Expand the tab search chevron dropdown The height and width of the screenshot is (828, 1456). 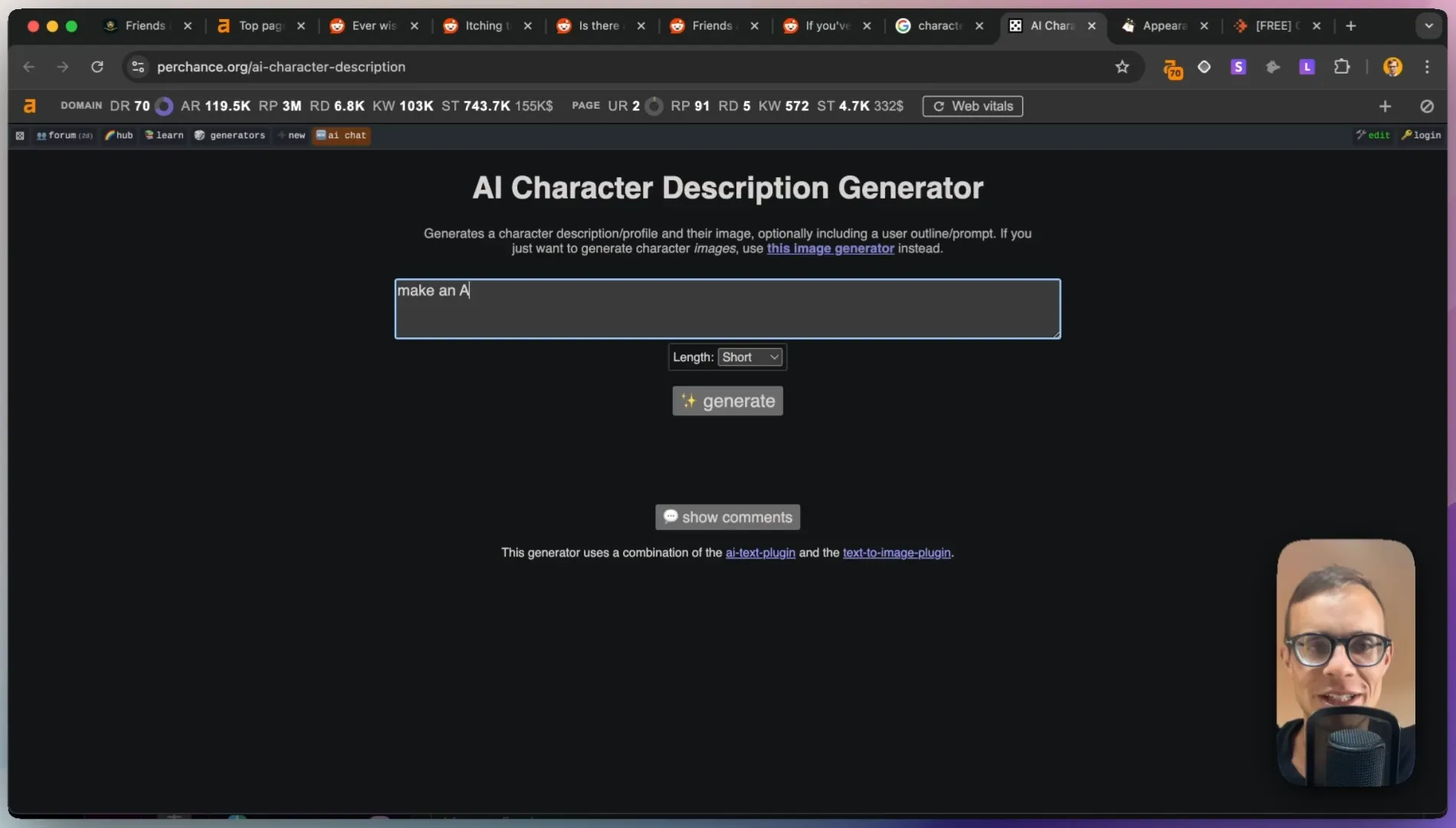(x=1428, y=26)
